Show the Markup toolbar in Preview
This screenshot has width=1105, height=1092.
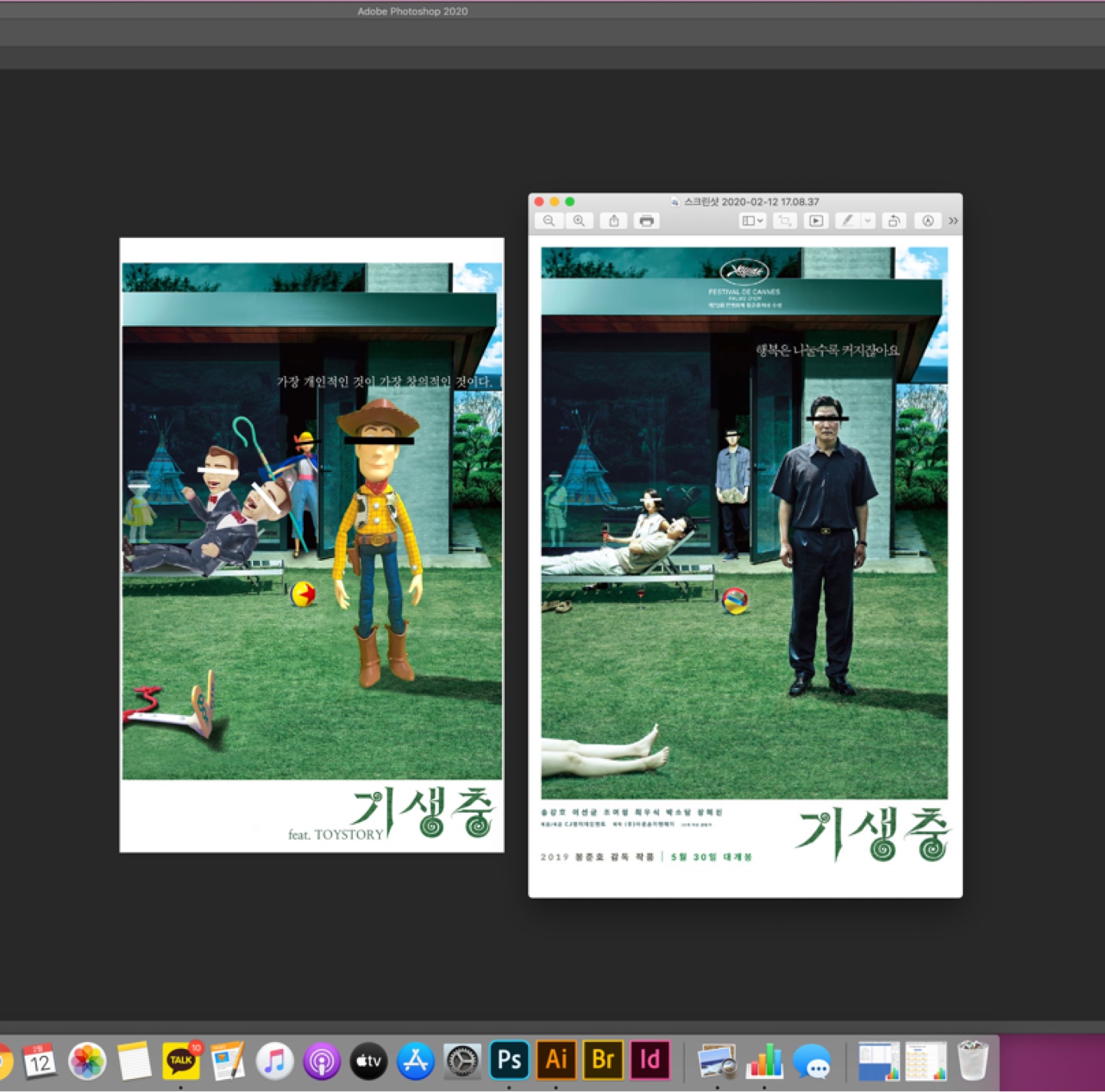click(928, 221)
